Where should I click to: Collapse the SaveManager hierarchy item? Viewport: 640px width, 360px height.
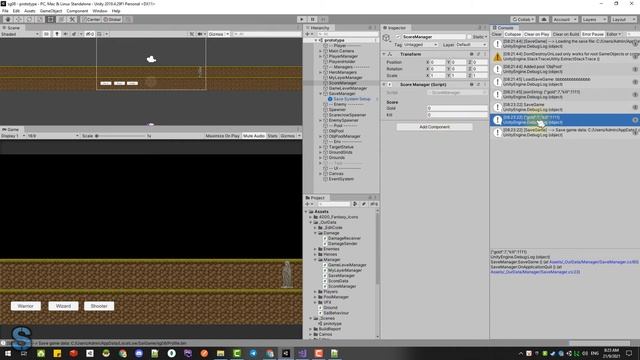(x=321, y=93)
